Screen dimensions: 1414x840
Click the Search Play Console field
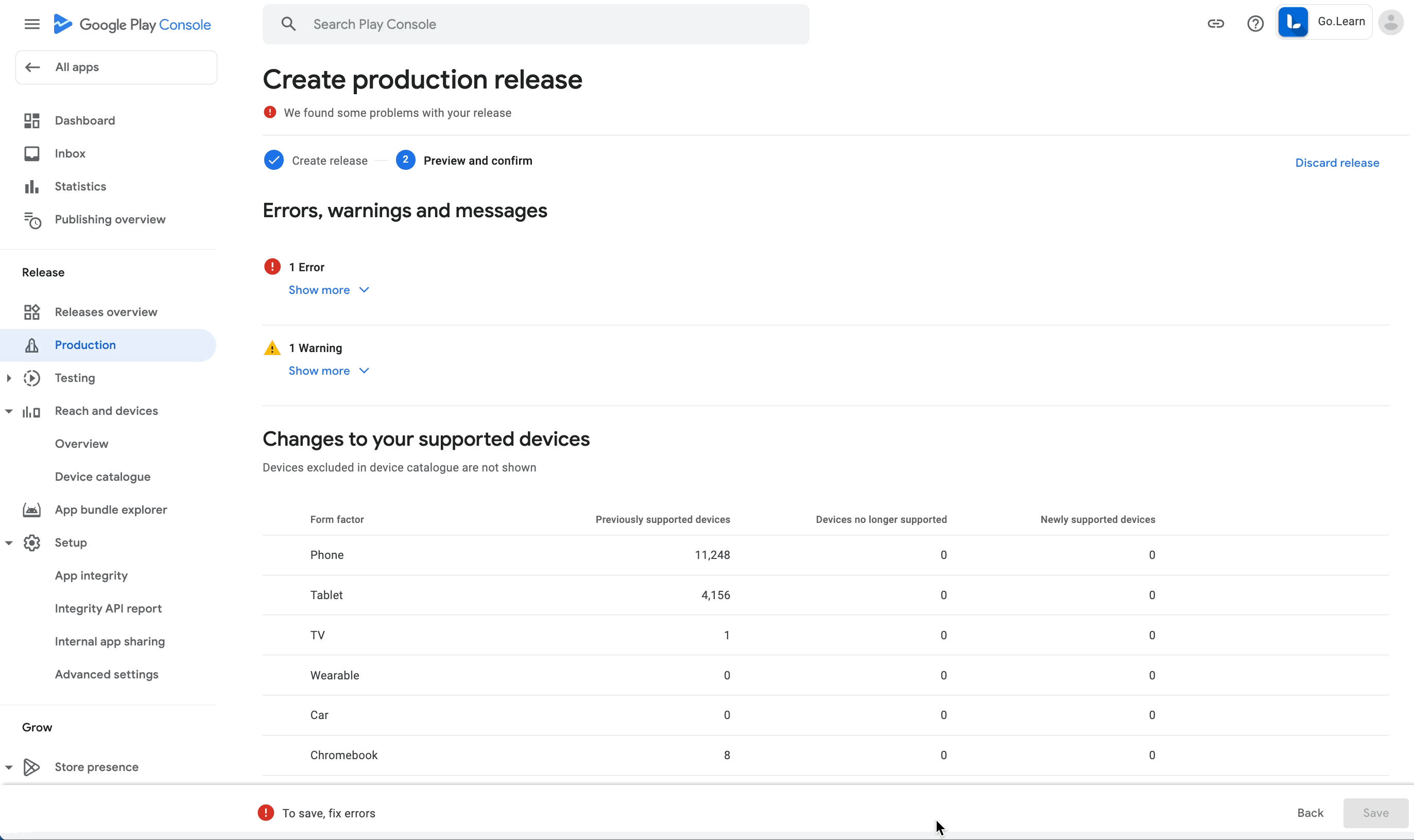pyautogui.click(x=536, y=24)
